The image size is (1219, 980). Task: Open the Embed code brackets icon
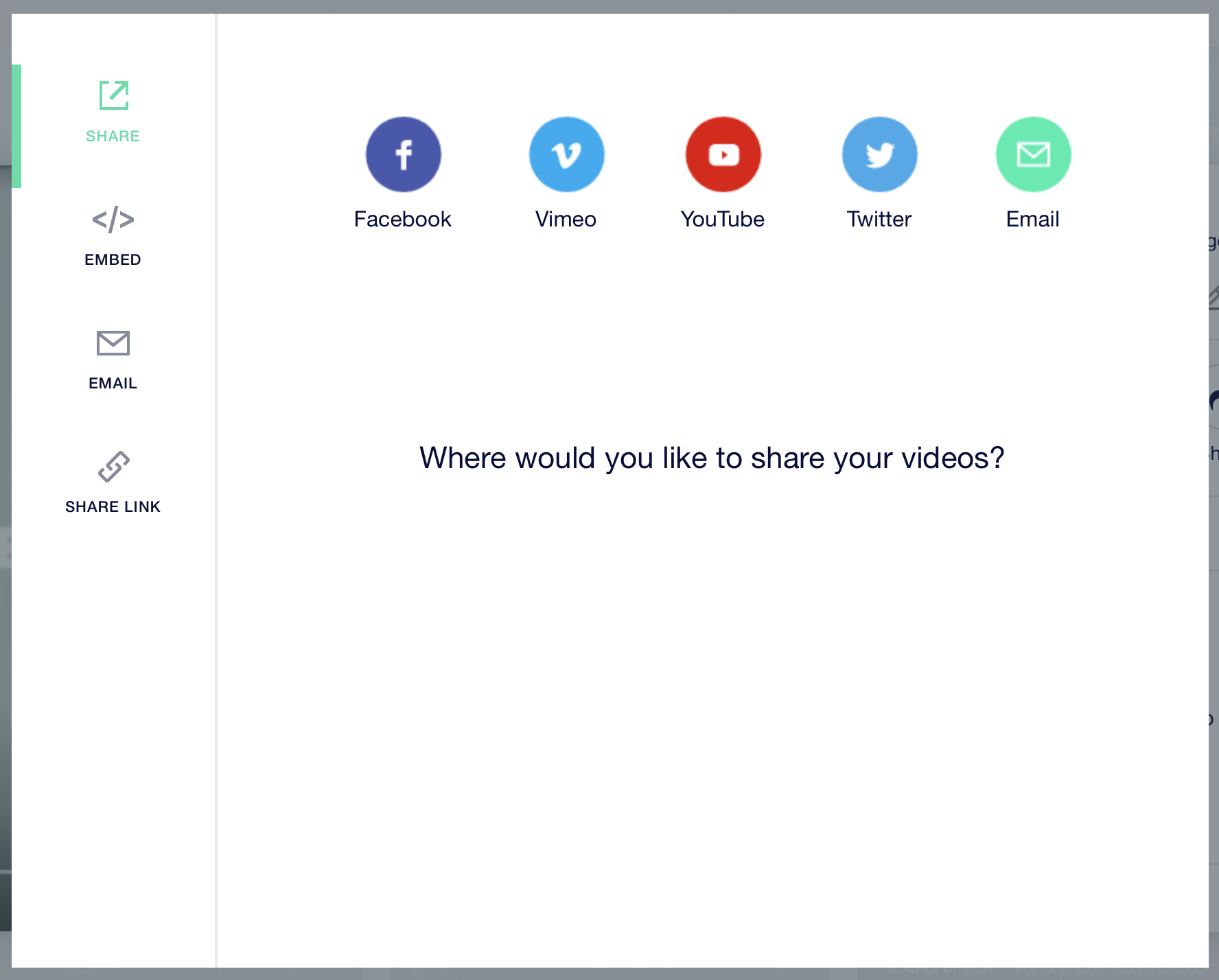[113, 220]
